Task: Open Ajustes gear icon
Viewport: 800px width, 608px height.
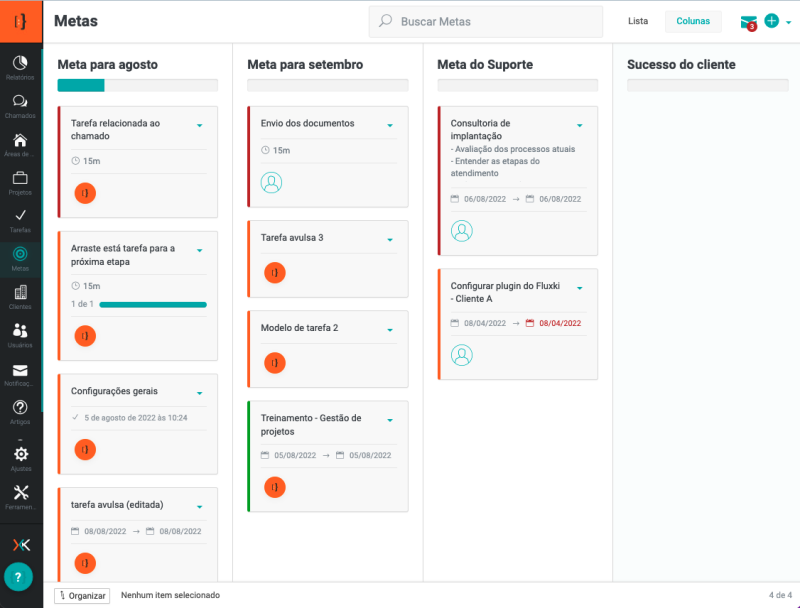Action: (x=20, y=457)
